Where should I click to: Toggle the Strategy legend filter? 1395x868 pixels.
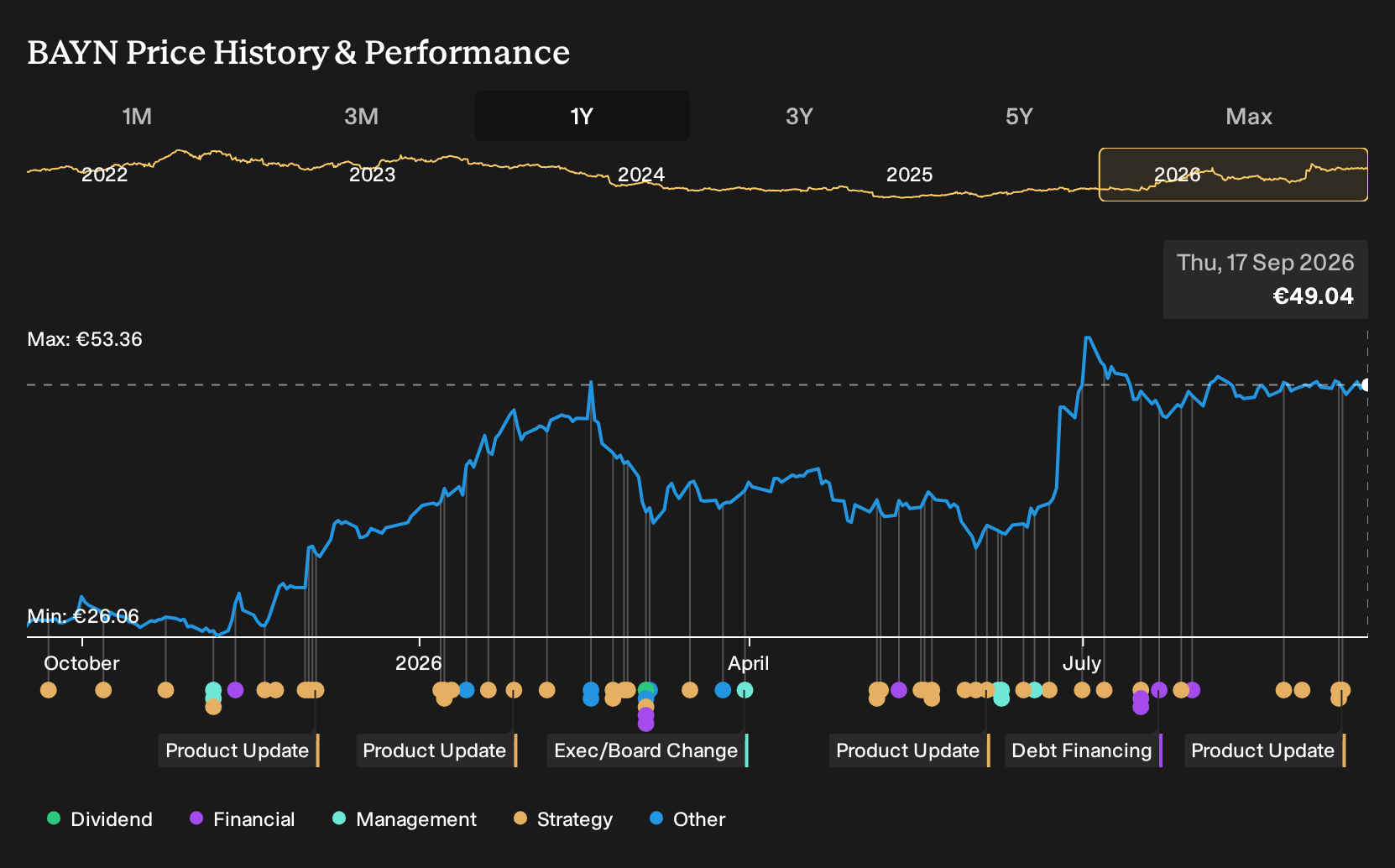(563, 818)
